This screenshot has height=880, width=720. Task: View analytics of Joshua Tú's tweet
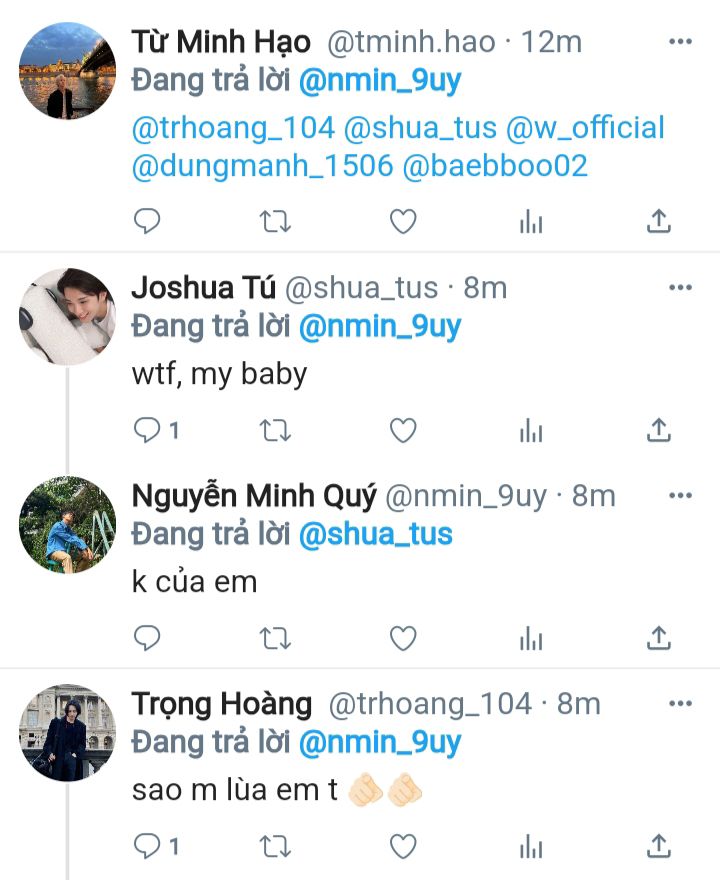pyautogui.click(x=531, y=430)
